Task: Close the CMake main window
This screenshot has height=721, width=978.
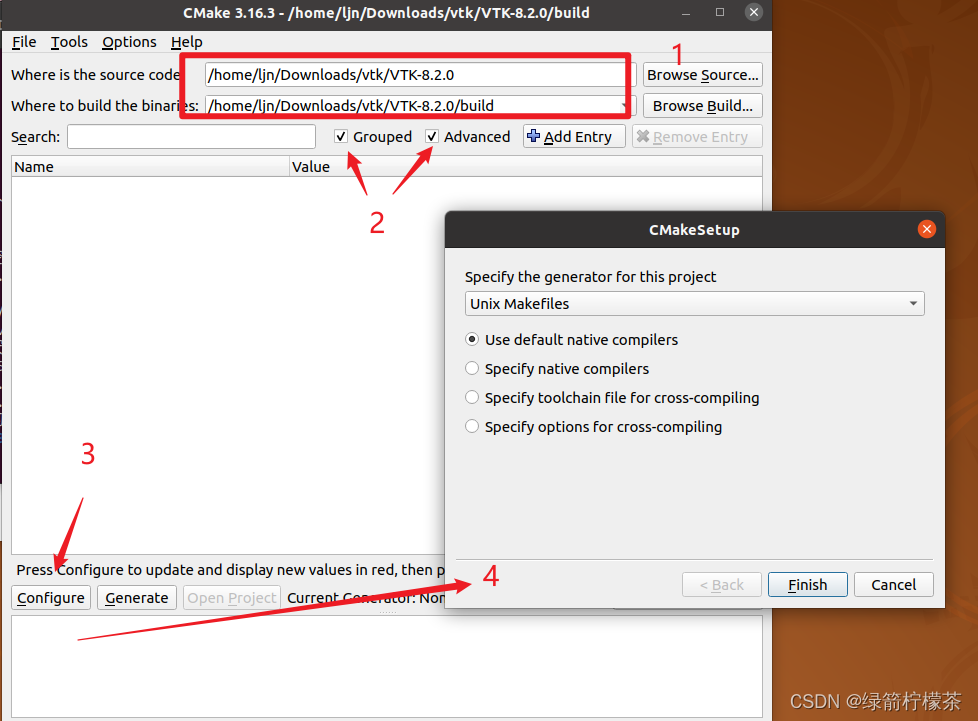Action: tap(753, 12)
